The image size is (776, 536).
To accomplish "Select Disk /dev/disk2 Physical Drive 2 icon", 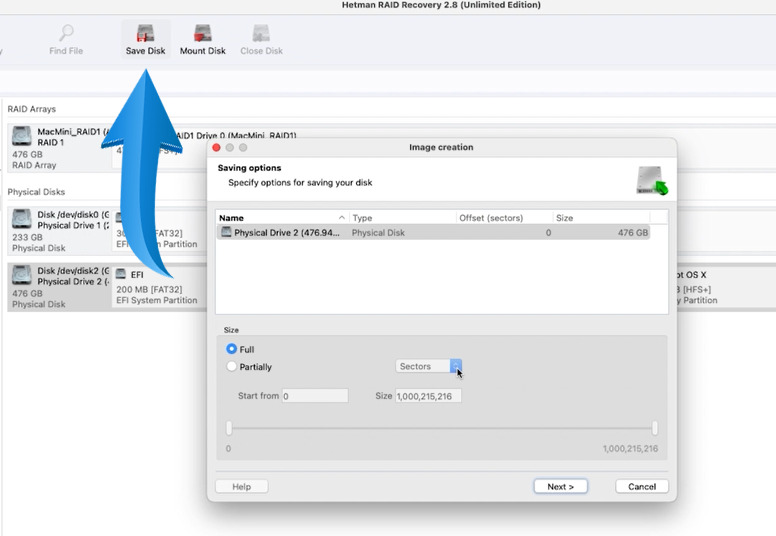I will tap(21, 275).
